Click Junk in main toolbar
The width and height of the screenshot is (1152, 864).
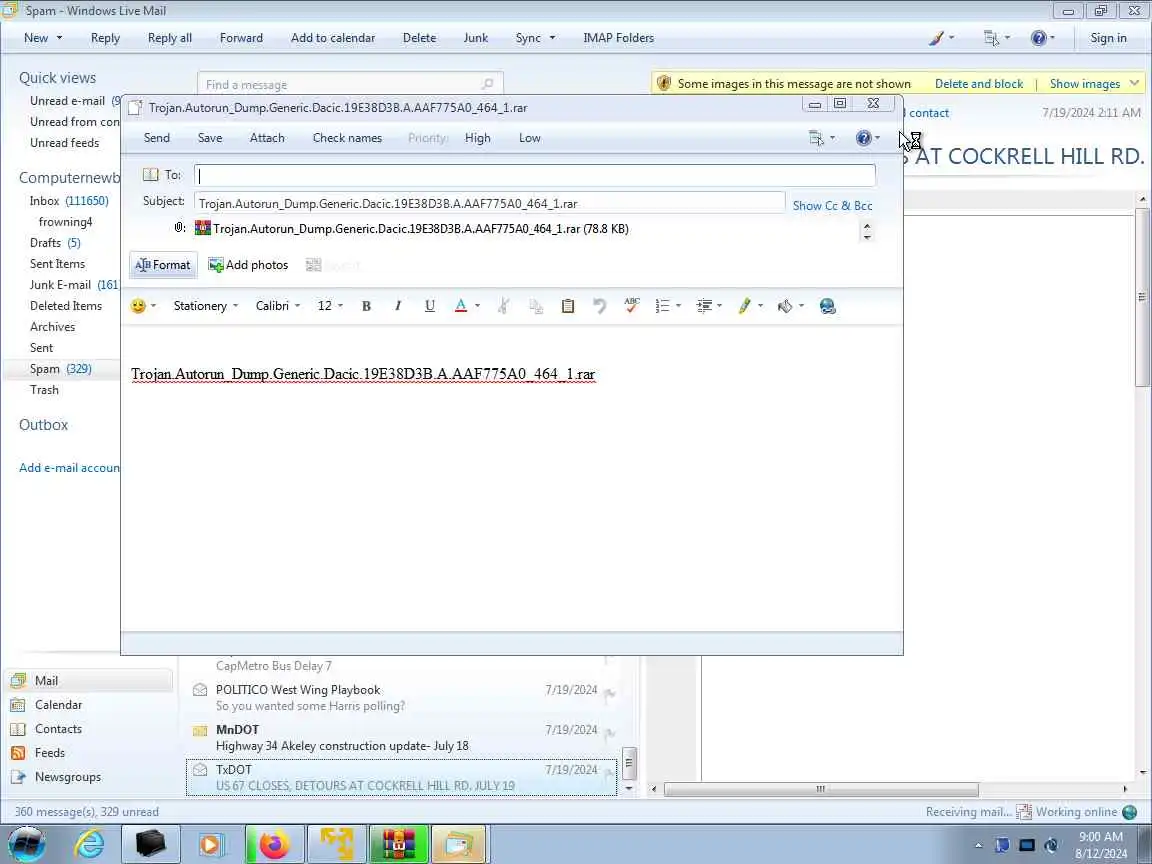click(x=475, y=37)
